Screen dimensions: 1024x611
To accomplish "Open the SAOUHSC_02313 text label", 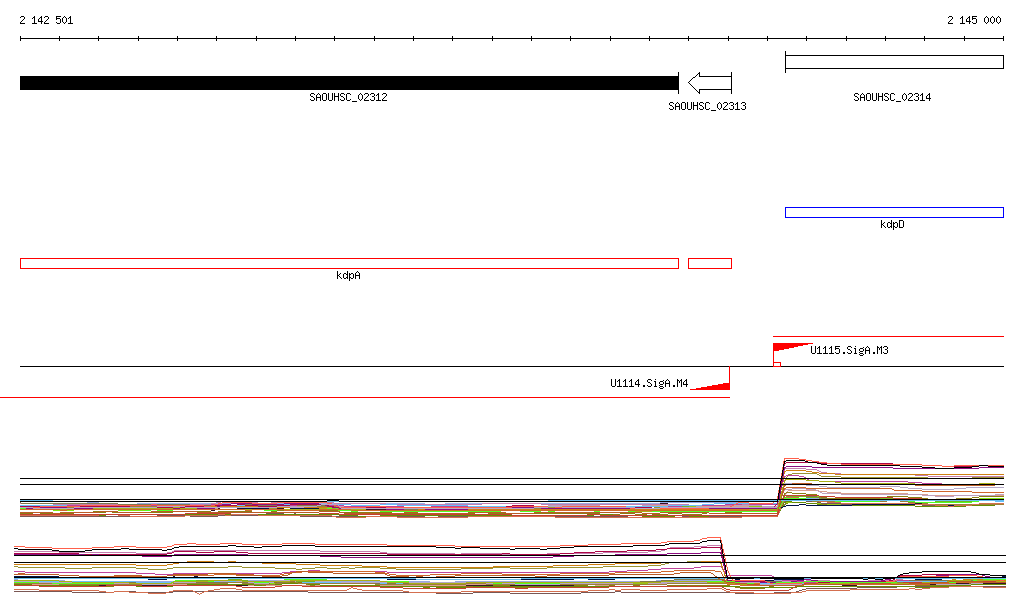I will point(707,106).
